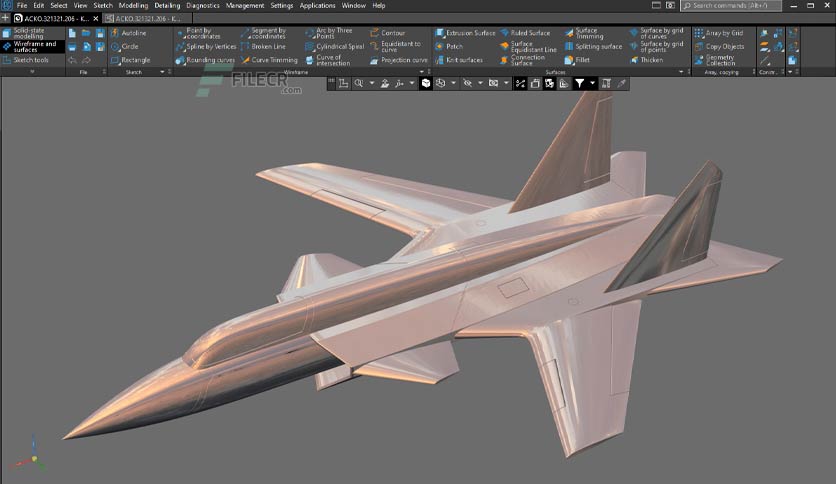Screen dimensions: 836x484
Task: Select the Connection Surface tool
Action: [x=522, y=60]
